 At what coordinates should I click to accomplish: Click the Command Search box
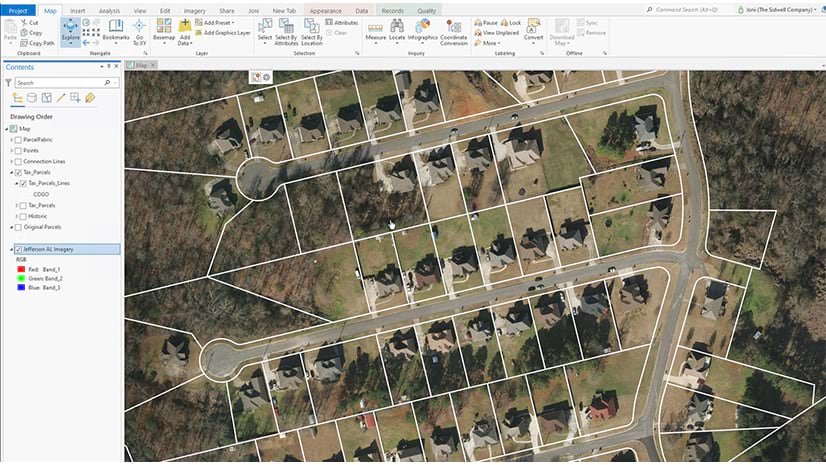point(689,10)
